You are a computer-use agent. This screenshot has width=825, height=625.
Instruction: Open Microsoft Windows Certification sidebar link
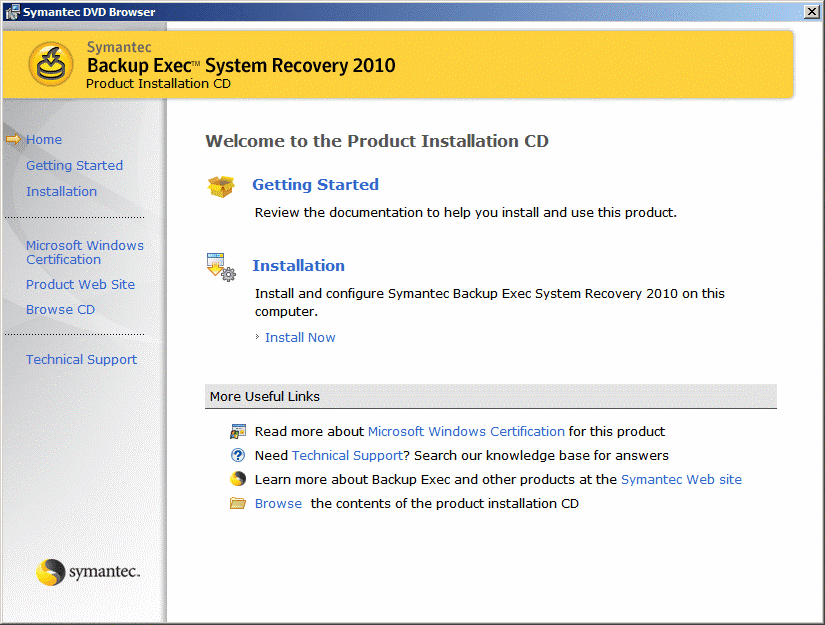tap(84, 252)
